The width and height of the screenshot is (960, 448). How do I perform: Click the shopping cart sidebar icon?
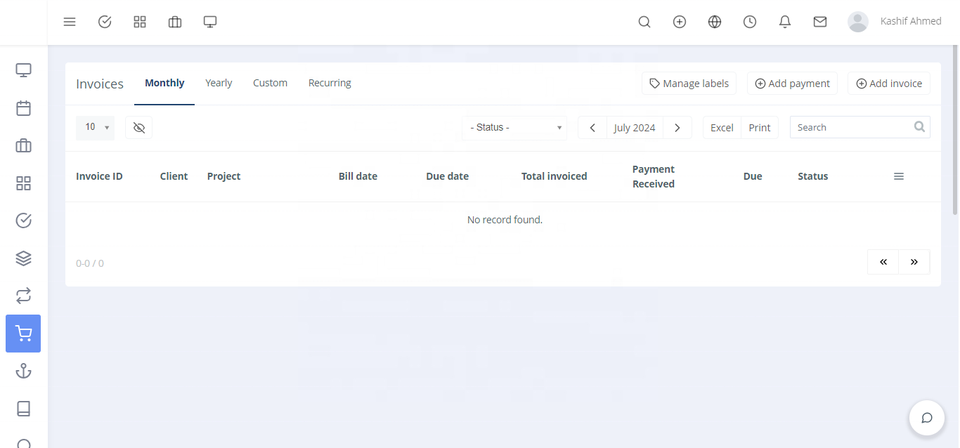(24, 334)
